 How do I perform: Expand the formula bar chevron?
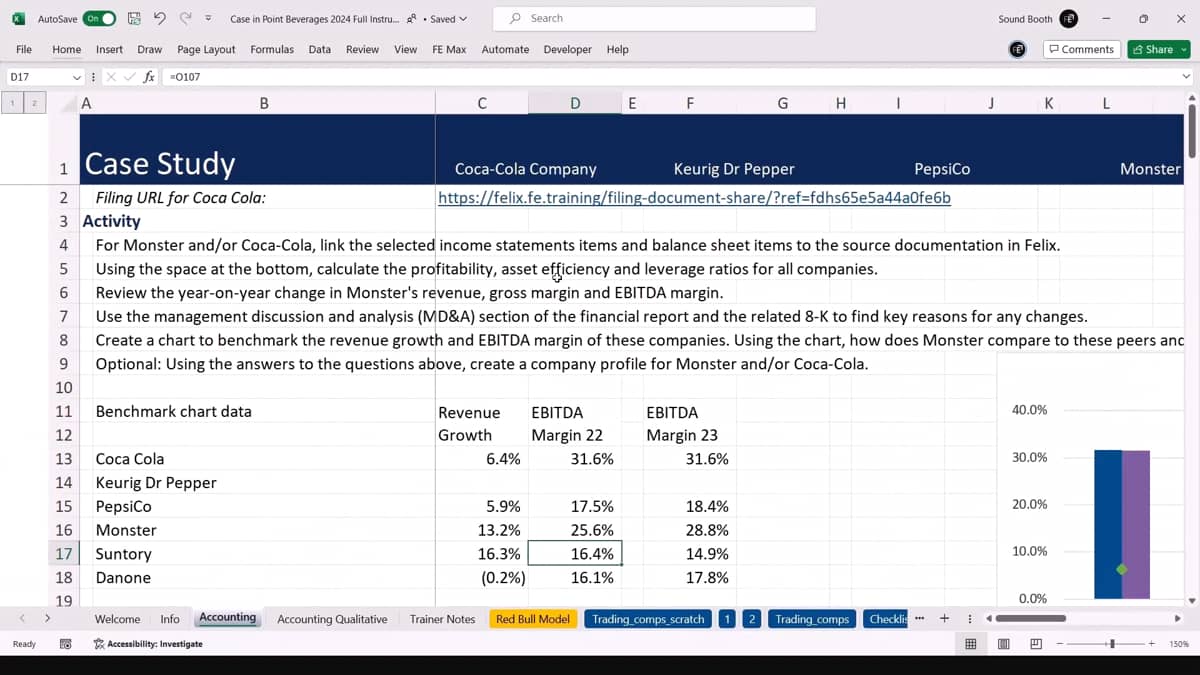coord(1187,77)
